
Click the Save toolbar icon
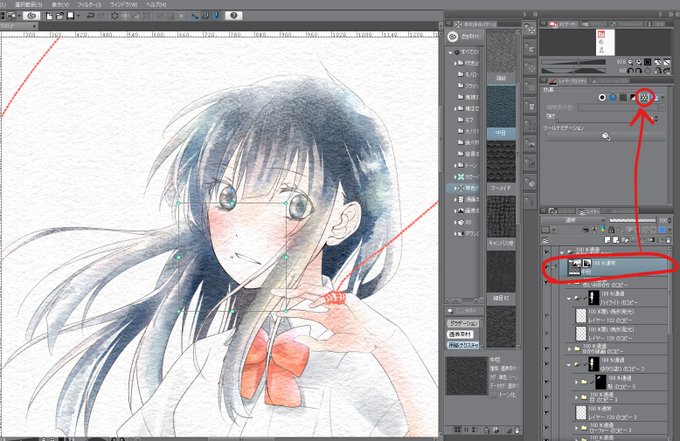pos(69,16)
